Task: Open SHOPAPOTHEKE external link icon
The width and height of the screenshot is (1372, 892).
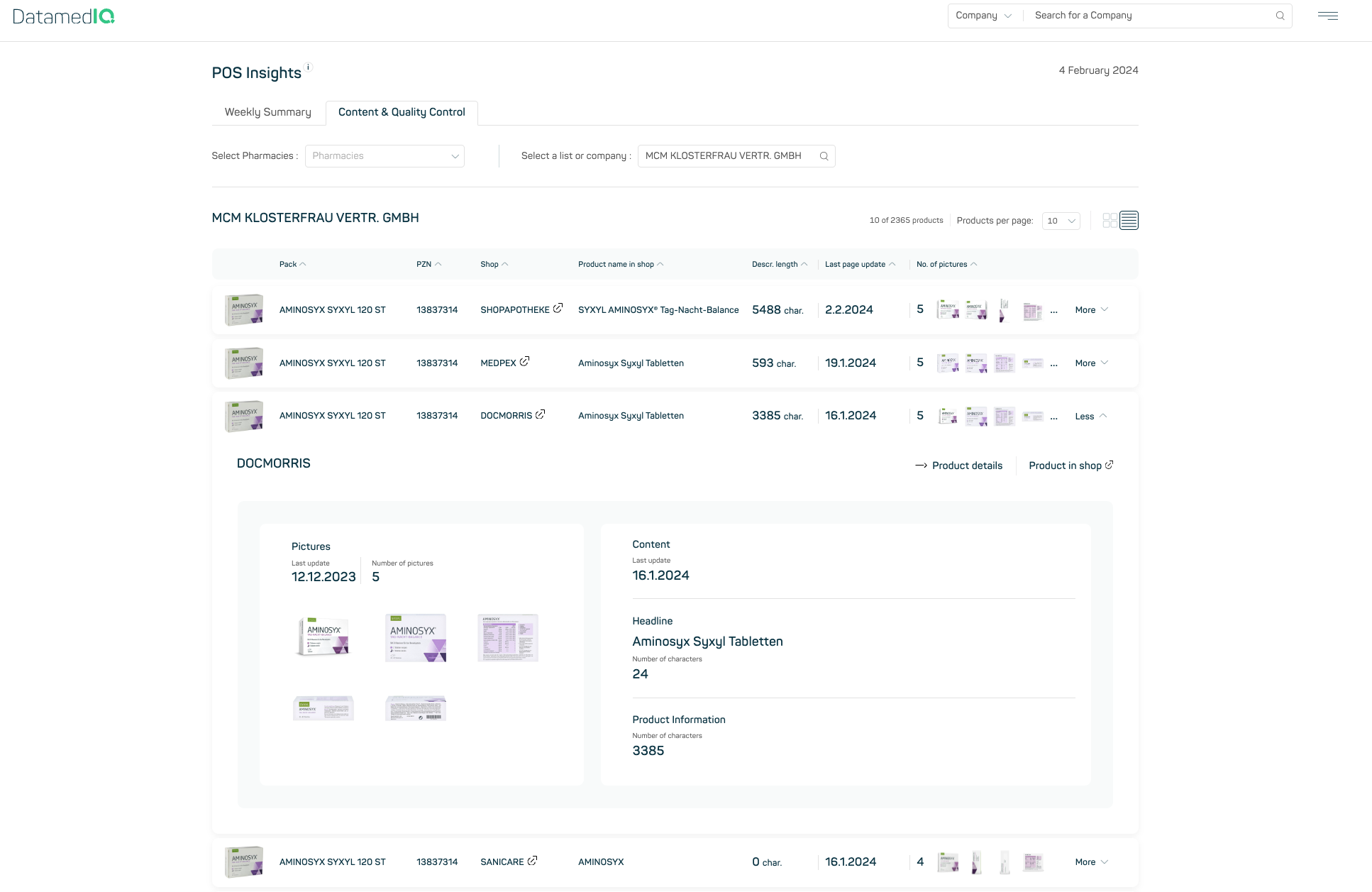Action: click(x=558, y=308)
